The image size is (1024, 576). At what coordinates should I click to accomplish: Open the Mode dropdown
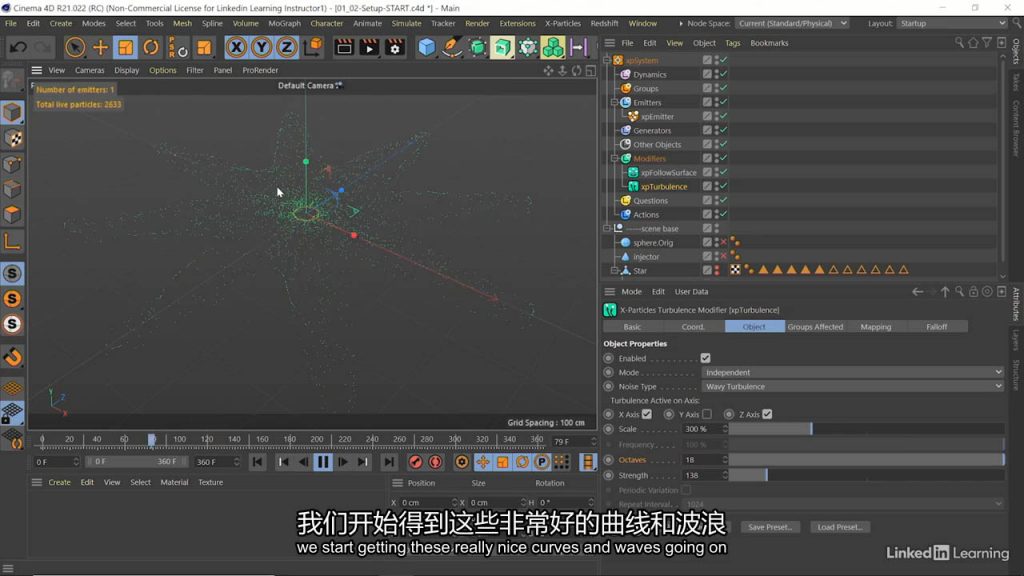point(852,372)
